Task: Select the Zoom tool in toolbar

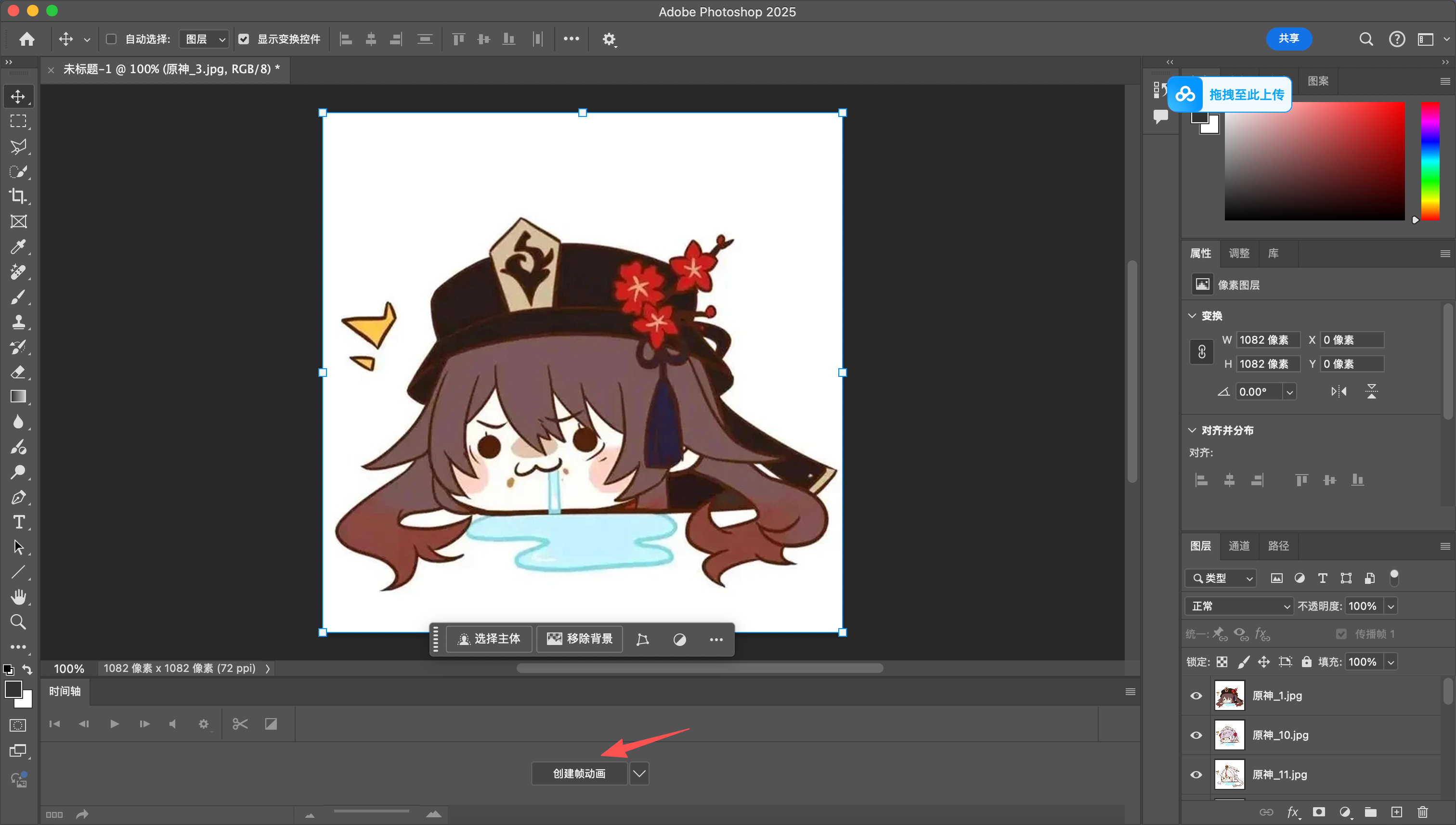Action: [18, 621]
